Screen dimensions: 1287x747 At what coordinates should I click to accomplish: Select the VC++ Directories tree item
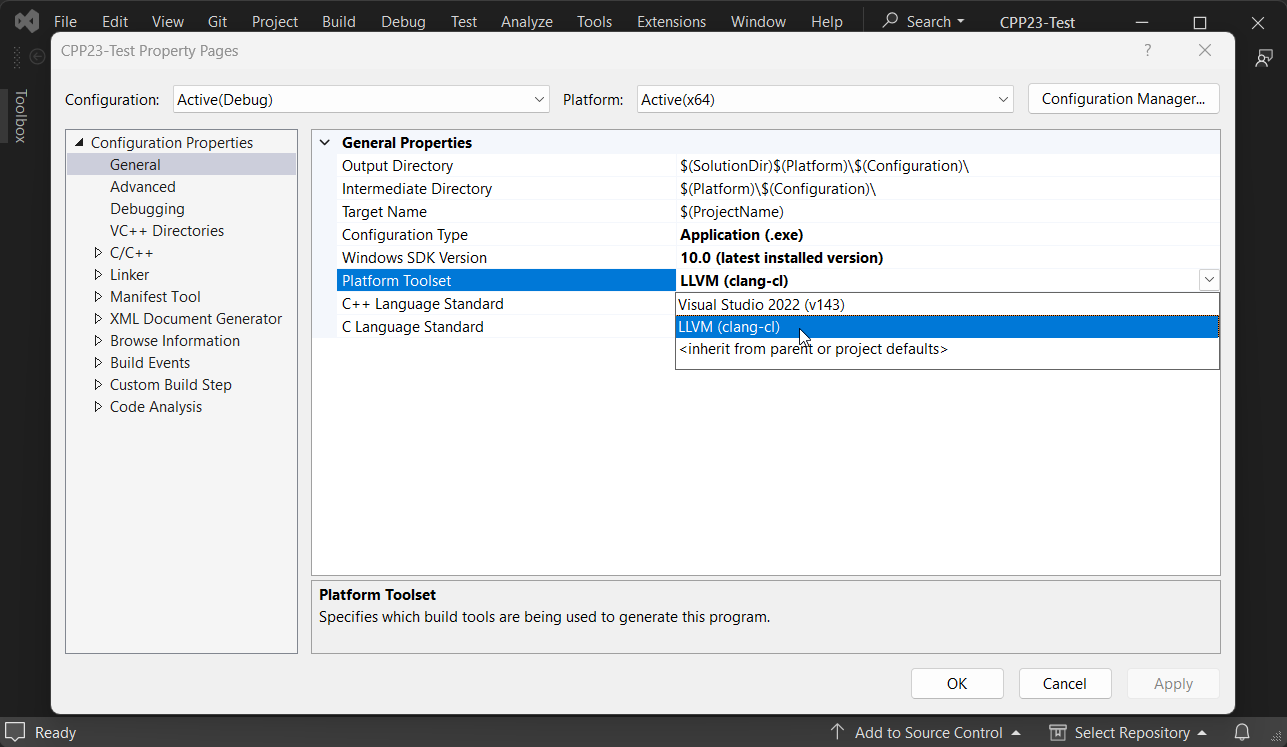[x=167, y=231]
